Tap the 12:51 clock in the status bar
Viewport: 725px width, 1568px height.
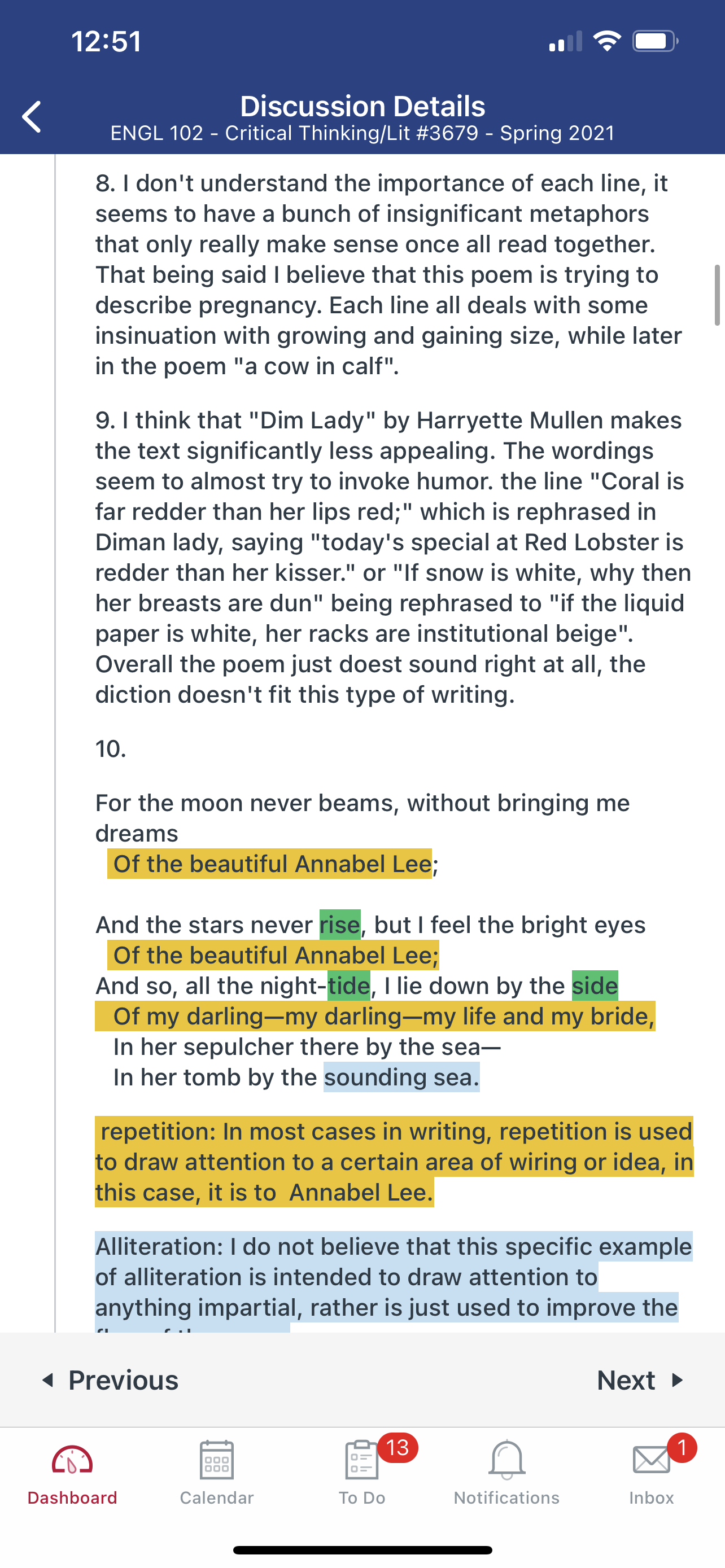[107, 41]
